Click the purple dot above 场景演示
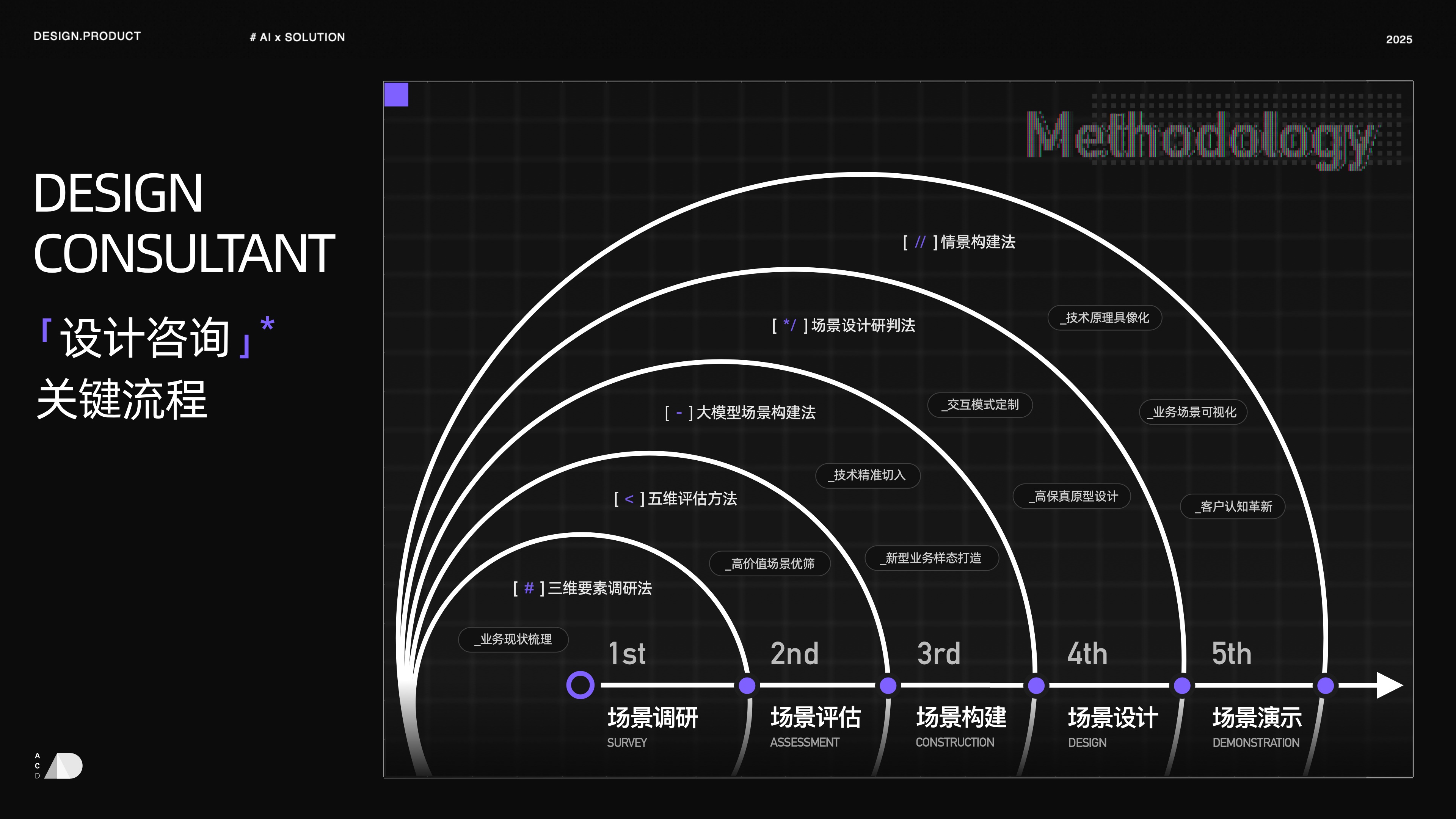Viewport: 1456px width, 819px height. pos(1326,686)
